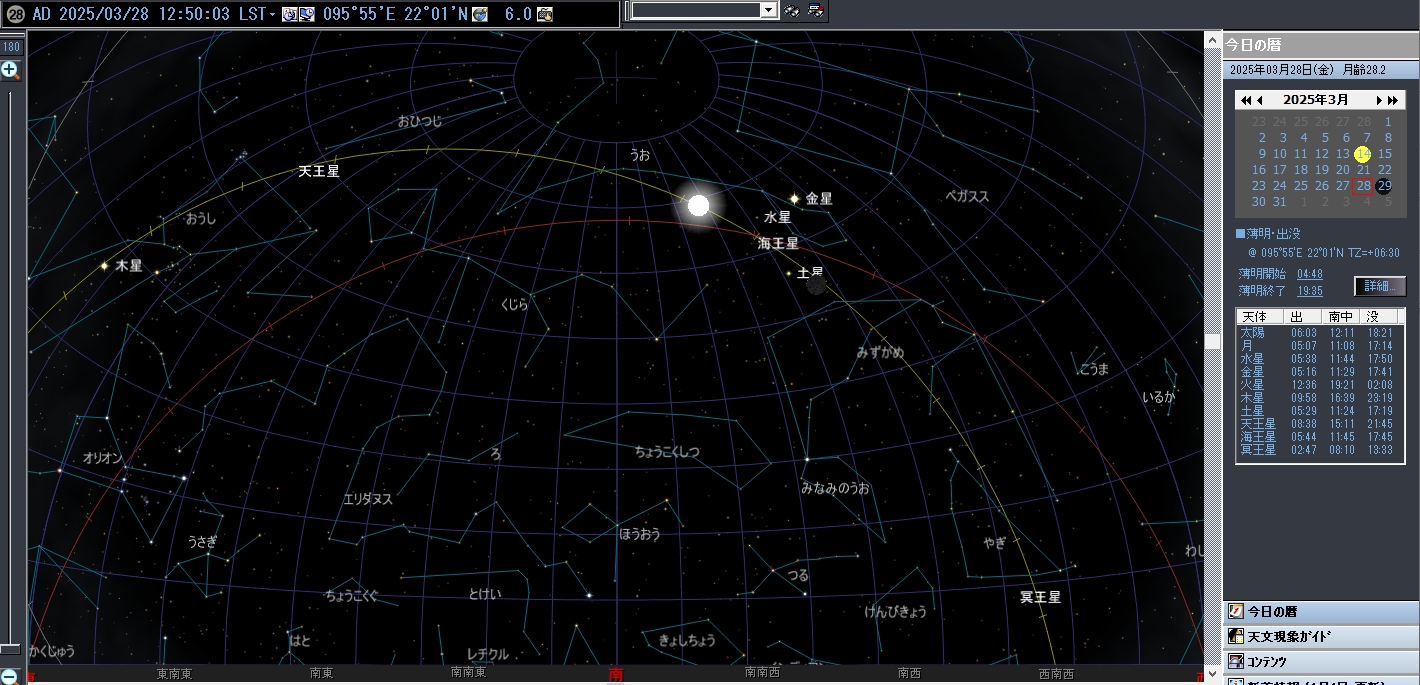1420x685 pixels.
Task: Click the ペガスス constellation label
Action: (x=967, y=196)
